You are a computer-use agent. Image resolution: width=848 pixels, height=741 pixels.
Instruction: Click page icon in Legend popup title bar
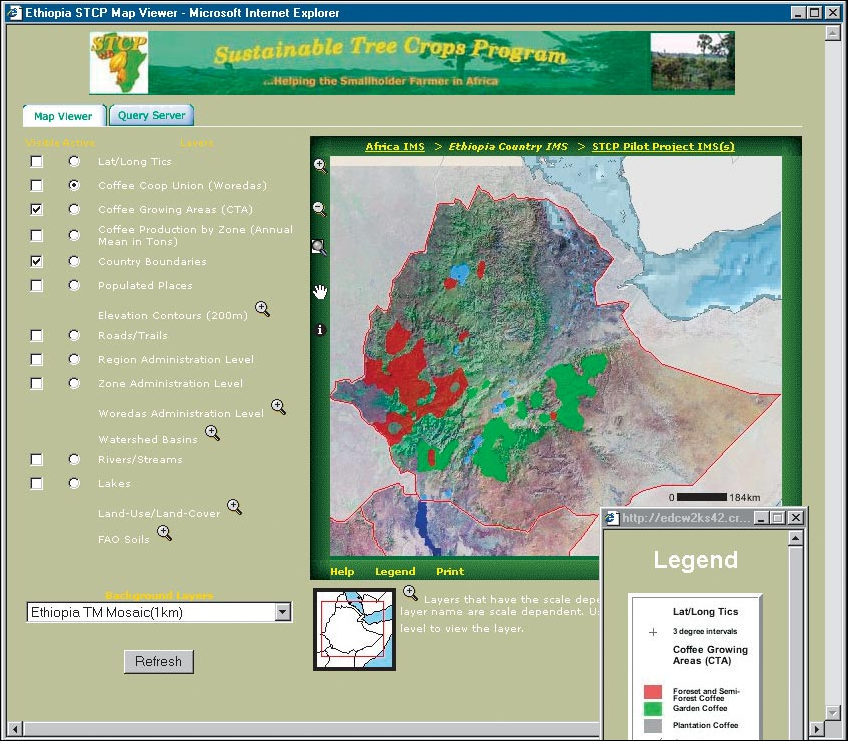click(x=613, y=518)
